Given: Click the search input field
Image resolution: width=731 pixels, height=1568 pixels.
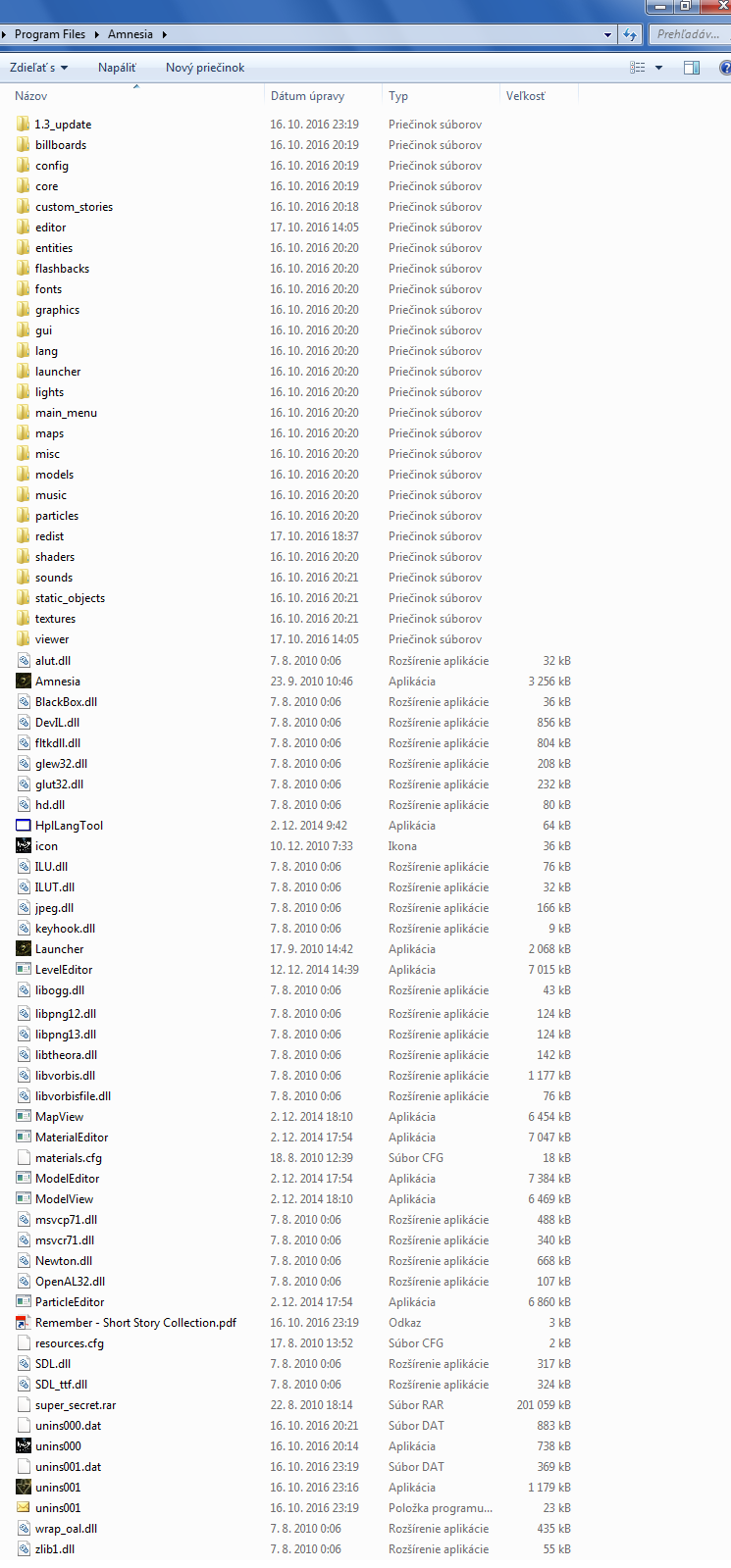Looking at the screenshot, I should point(689,34).
